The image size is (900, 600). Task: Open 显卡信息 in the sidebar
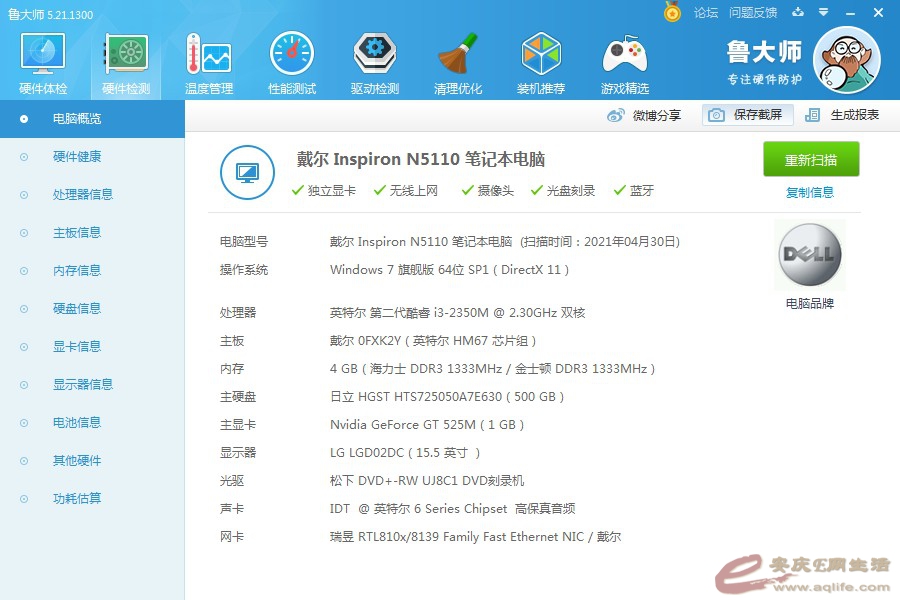pos(77,347)
